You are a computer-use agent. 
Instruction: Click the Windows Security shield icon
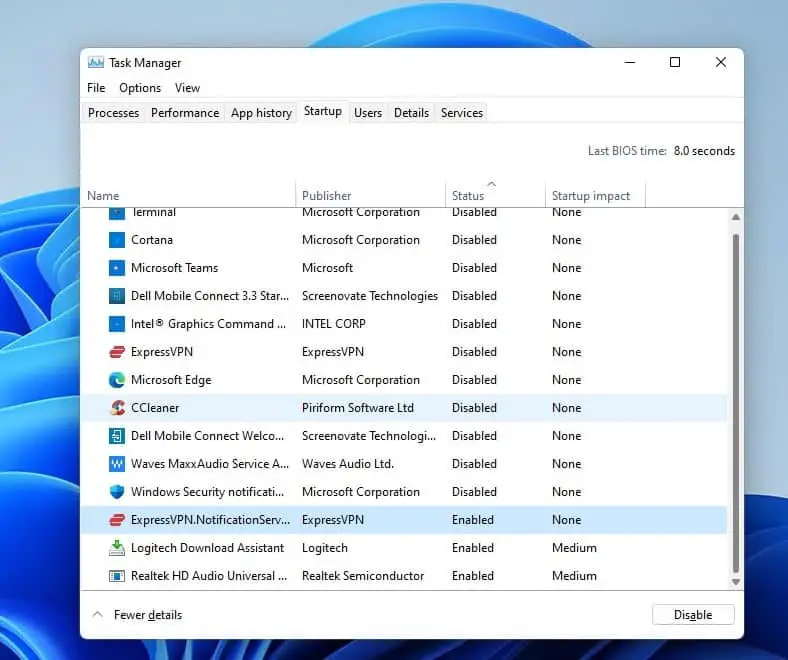point(116,492)
